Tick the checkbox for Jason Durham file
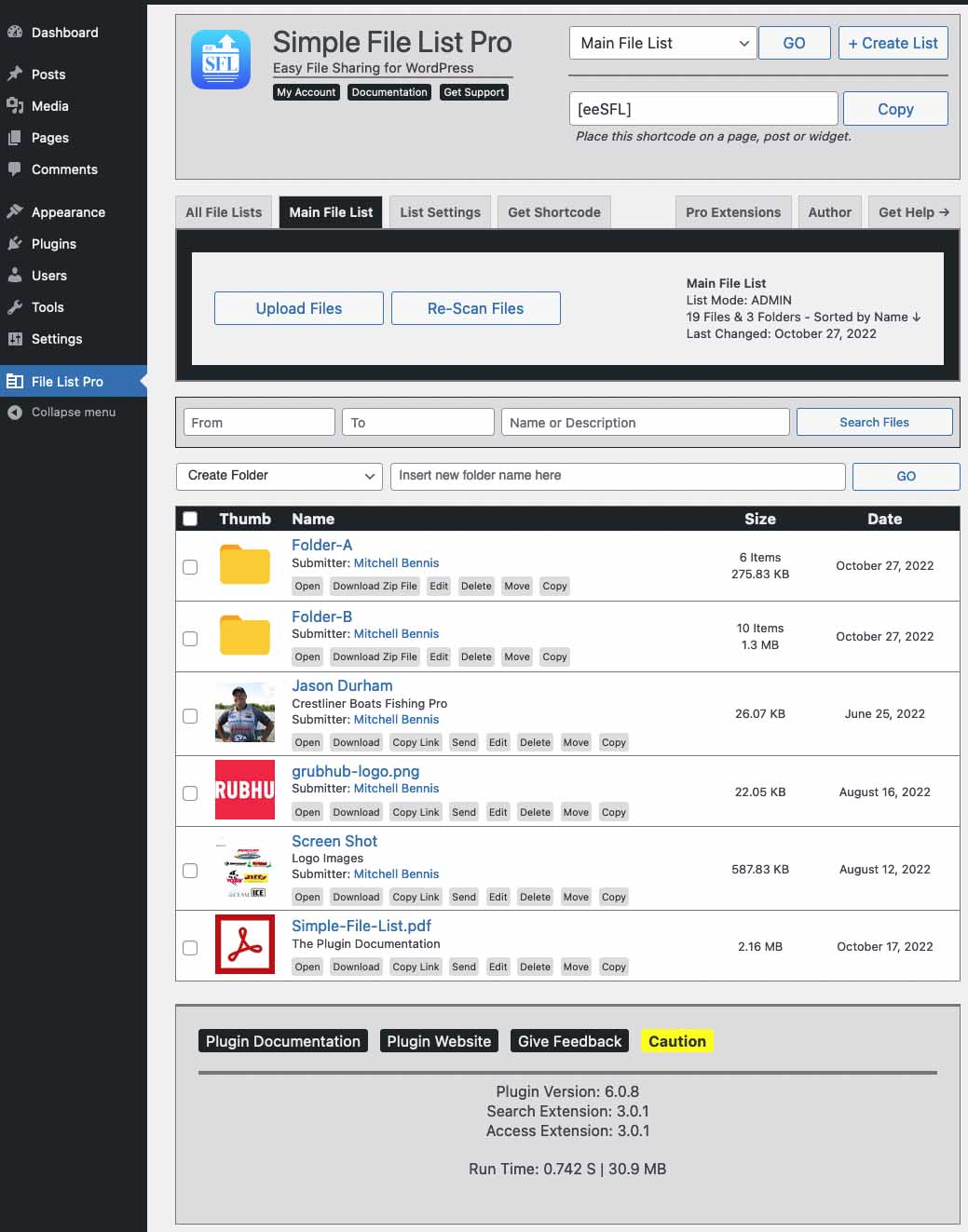 pyautogui.click(x=190, y=716)
